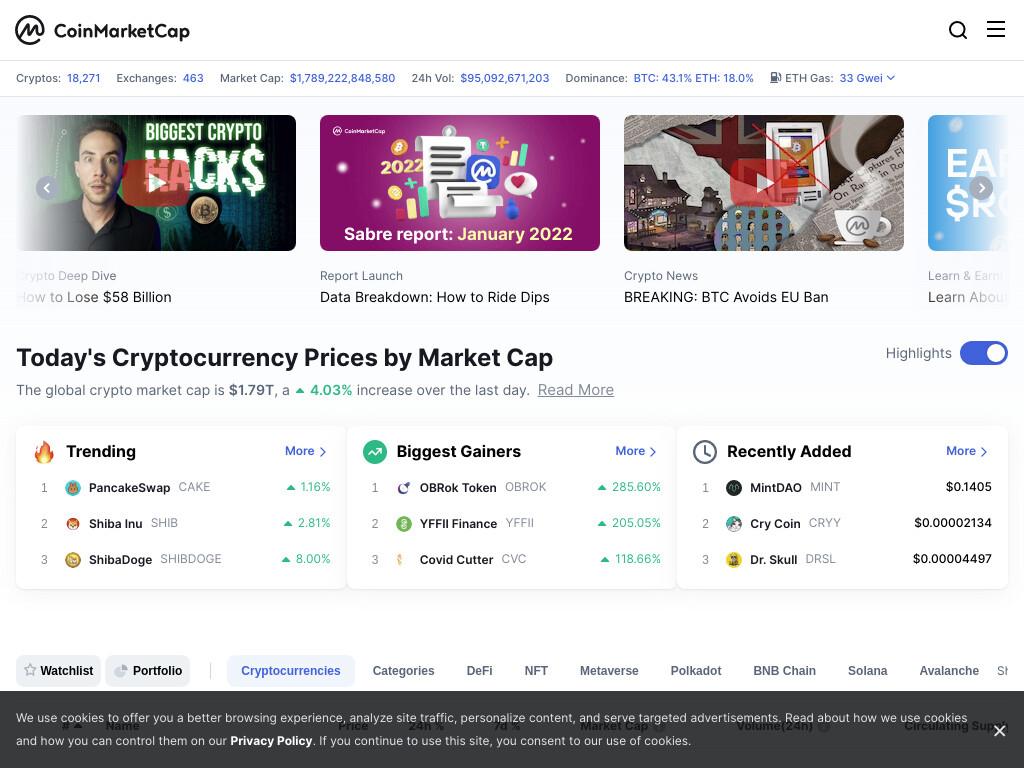Click the PancakeSwap coin icon
This screenshot has height=768, width=1024.
coord(73,488)
